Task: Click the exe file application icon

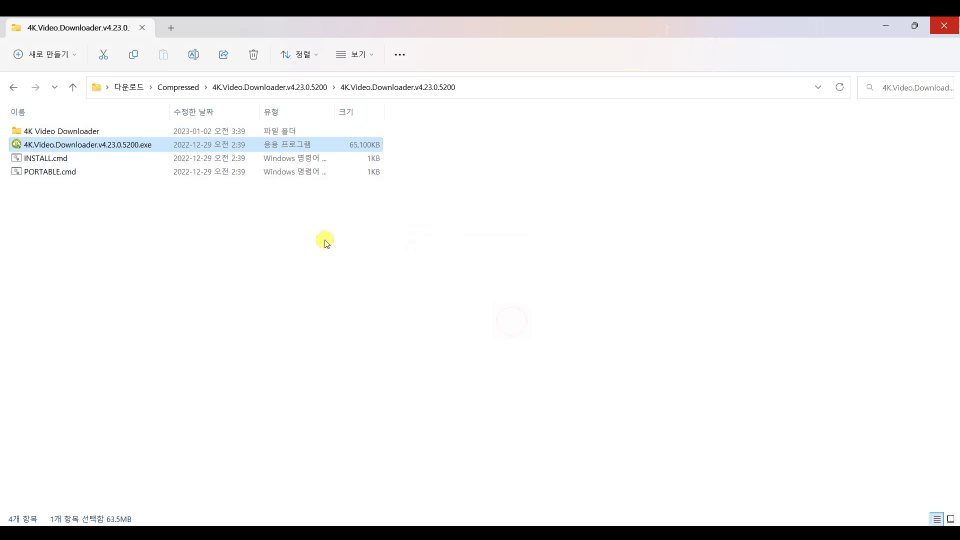Action: (17, 144)
